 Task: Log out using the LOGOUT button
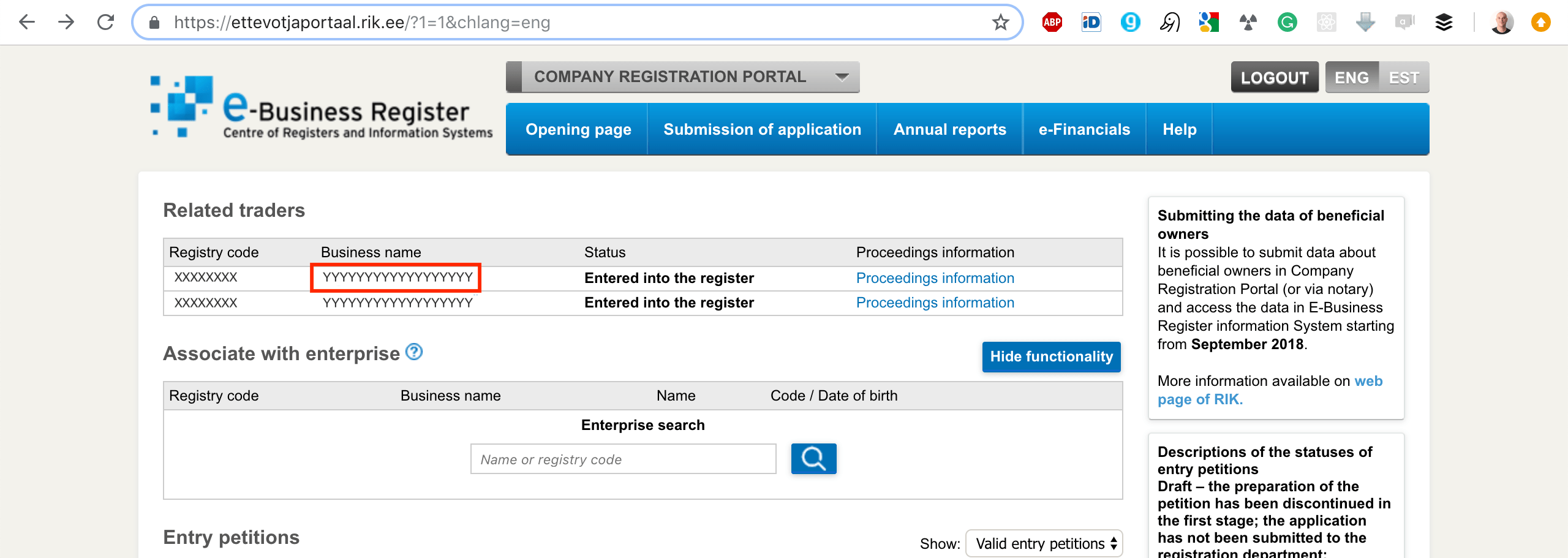[1274, 78]
